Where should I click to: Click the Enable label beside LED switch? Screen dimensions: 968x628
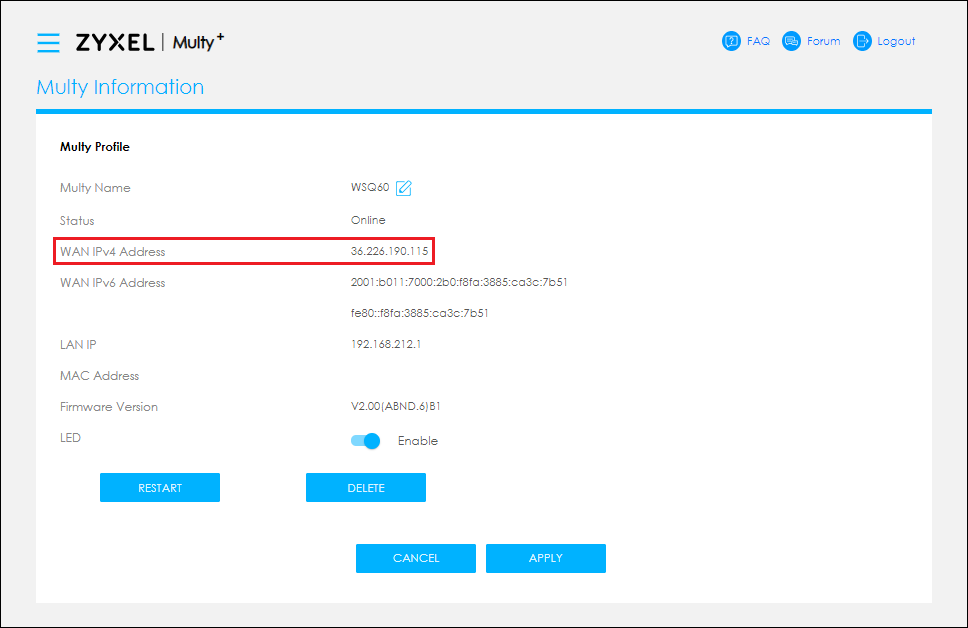pyautogui.click(x=418, y=441)
